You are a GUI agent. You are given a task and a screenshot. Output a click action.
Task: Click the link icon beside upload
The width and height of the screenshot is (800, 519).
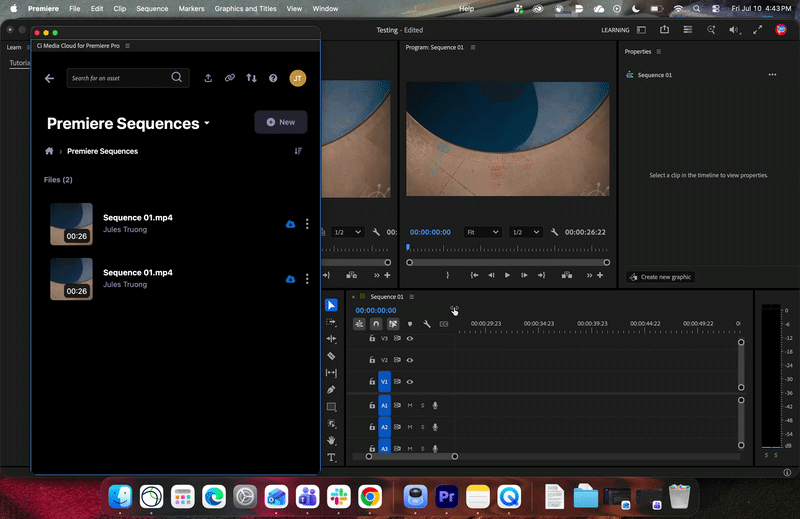[230, 78]
